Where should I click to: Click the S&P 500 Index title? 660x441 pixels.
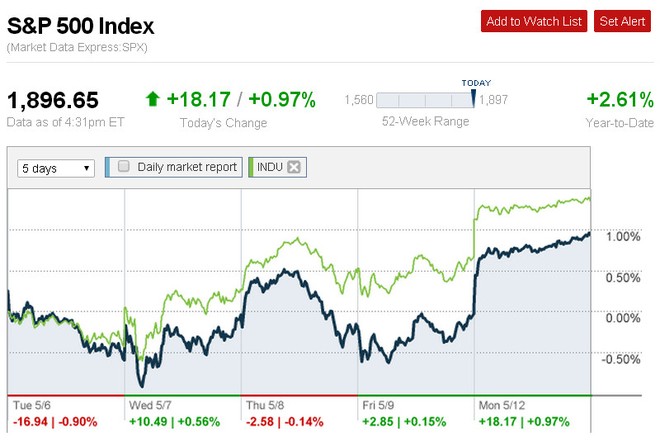pyautogui.click(x=81, y=22)
